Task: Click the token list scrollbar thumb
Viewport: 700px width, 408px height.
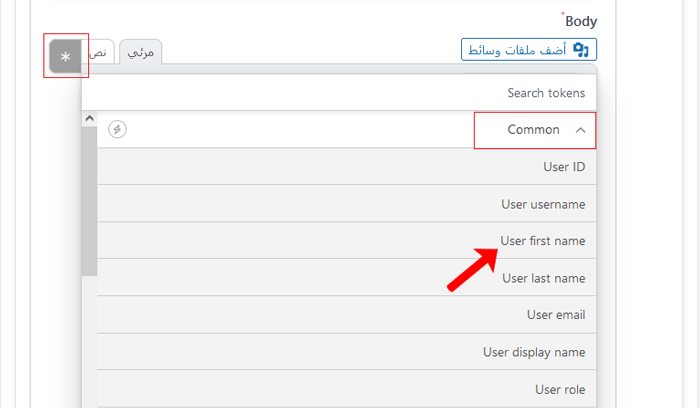Action: [89, 200]
